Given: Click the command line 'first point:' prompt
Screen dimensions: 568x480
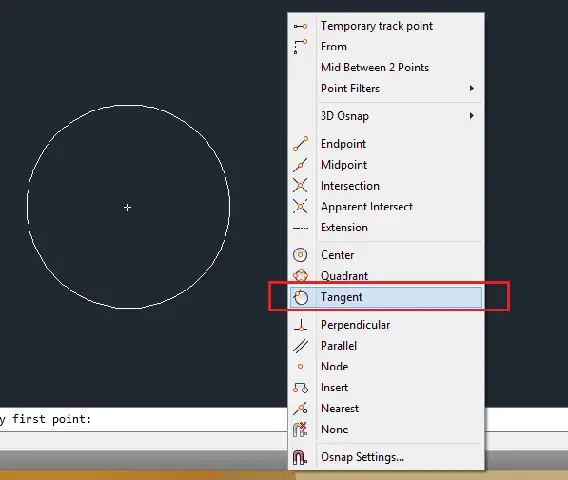Looking at the screenshot, I should tap(51, 419).
